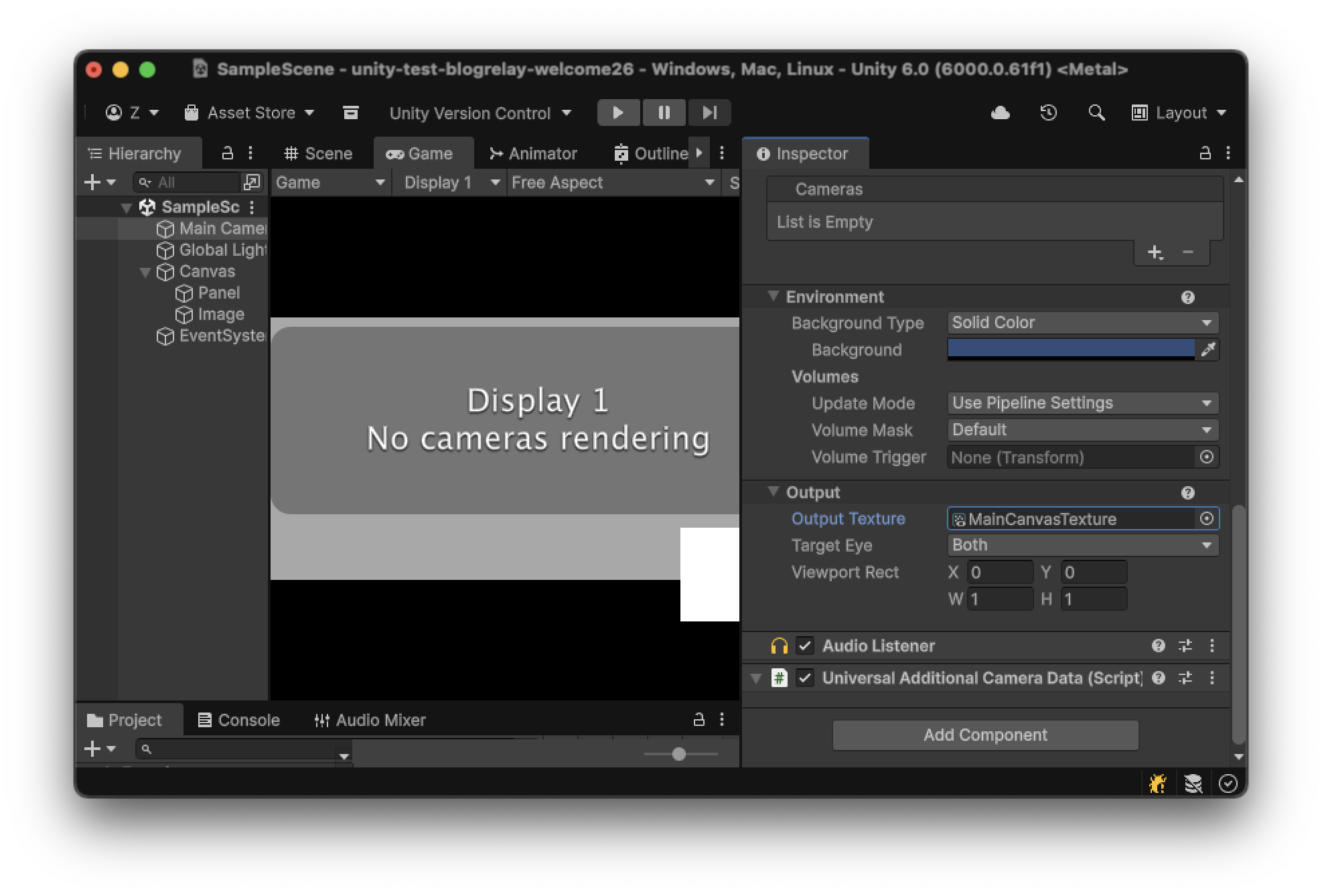Add a camera with plus button
Image resolution: width=1322 pixels, height=896 pixels.
[1155, 252]
